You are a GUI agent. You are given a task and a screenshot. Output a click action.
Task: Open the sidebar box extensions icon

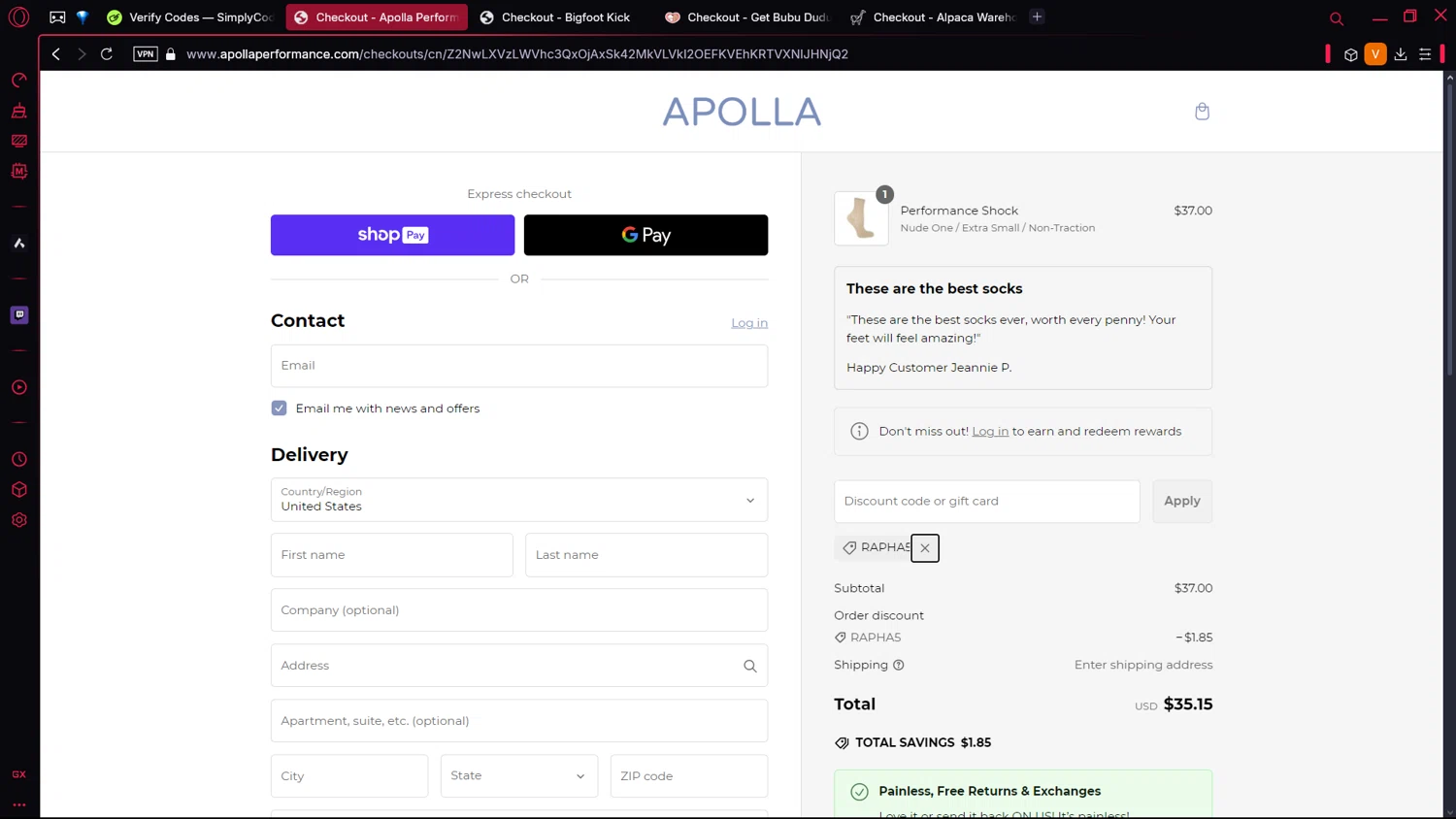19,490
